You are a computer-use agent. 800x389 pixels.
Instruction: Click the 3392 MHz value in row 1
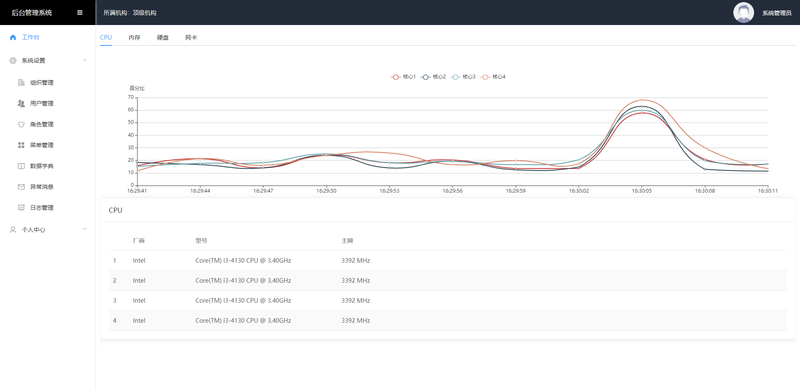coord(356,260)
